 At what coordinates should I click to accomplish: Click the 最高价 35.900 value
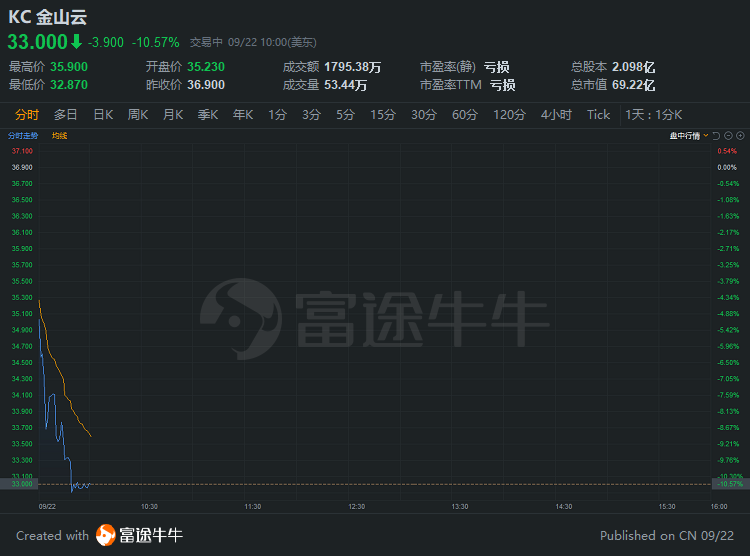(69, 67)
